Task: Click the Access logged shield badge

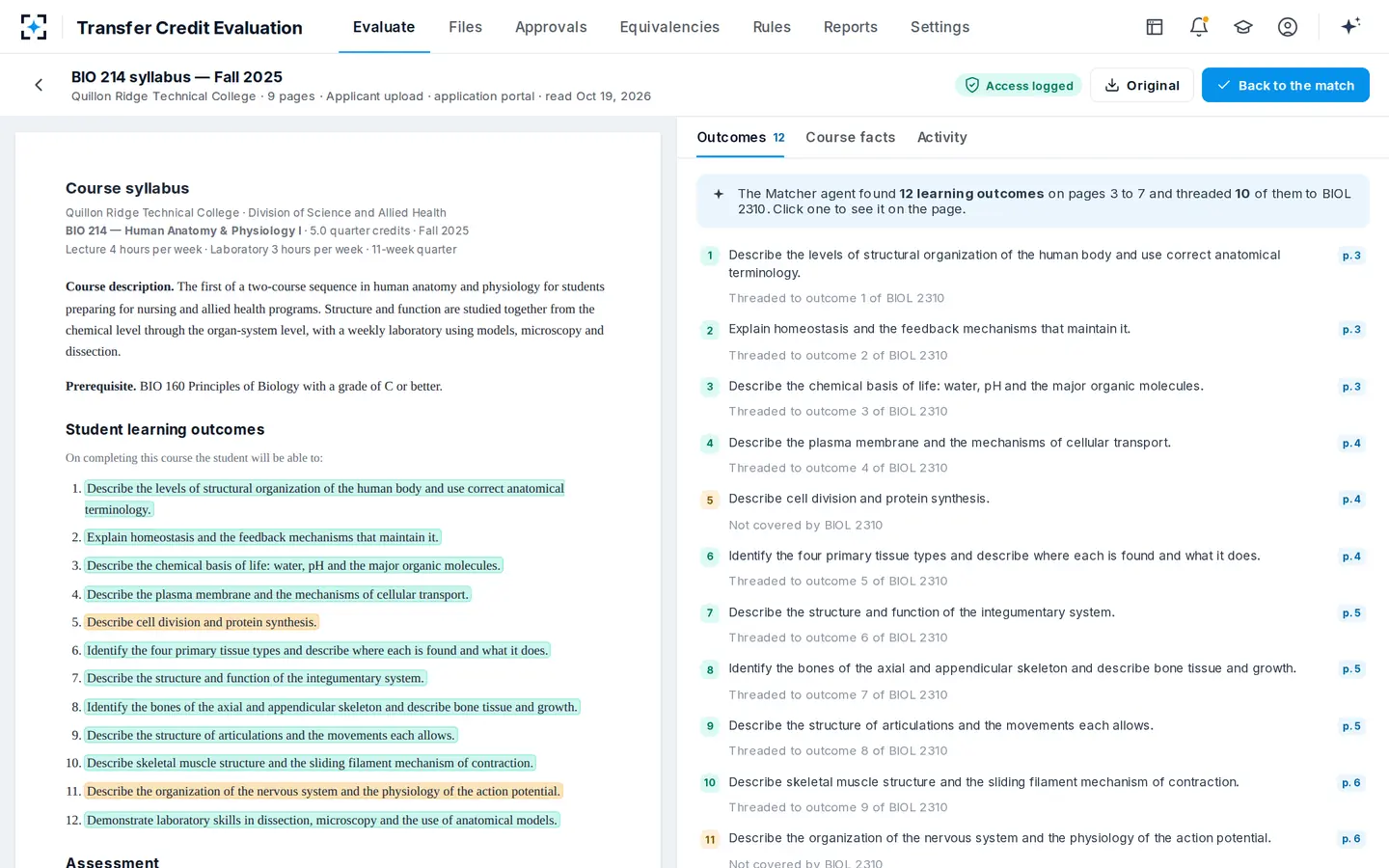Action: pyautogui.click(x=1019, y=85)
